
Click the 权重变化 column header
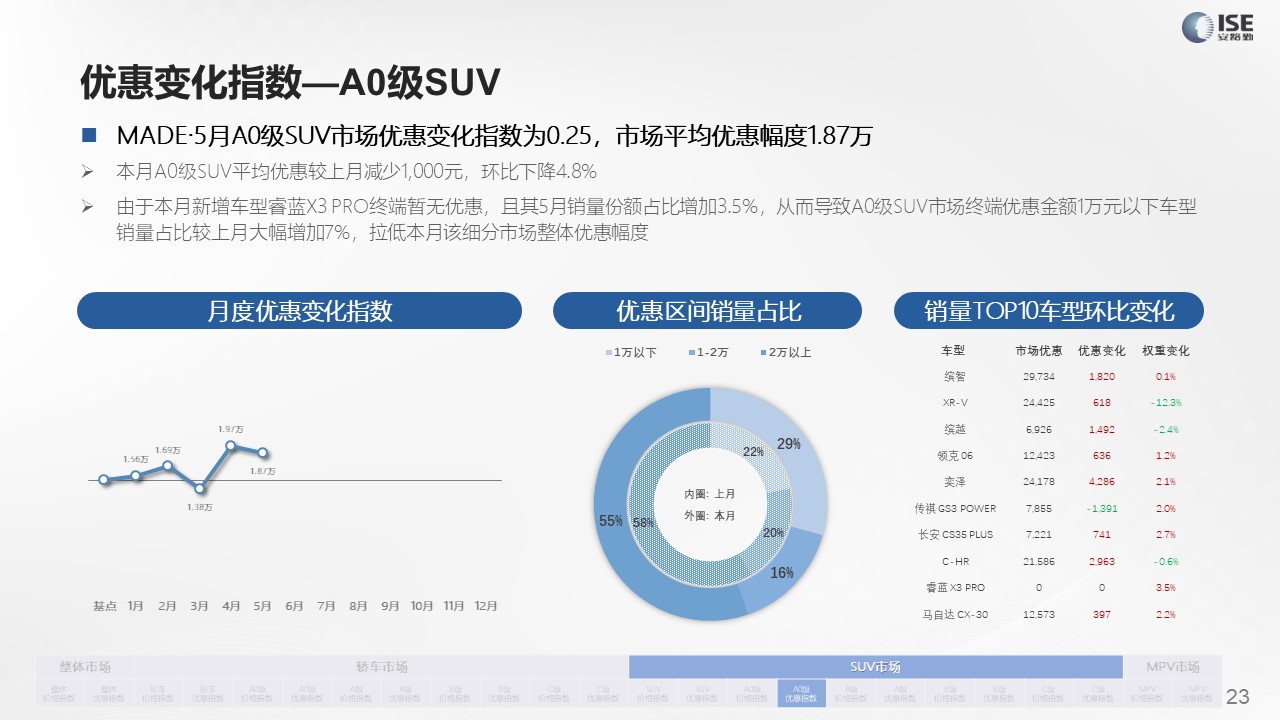click(x=1166, y=351)
